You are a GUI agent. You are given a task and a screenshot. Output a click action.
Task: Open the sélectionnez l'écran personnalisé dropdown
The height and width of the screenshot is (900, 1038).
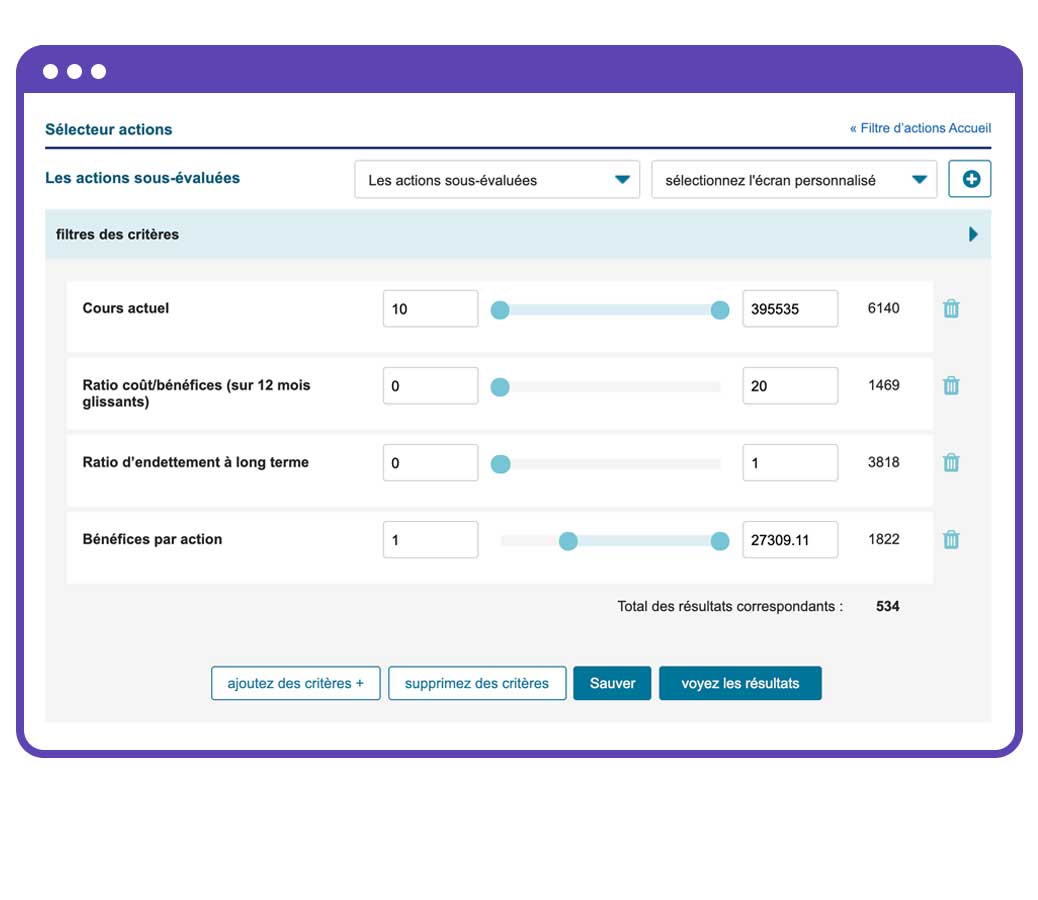point(795,180)
